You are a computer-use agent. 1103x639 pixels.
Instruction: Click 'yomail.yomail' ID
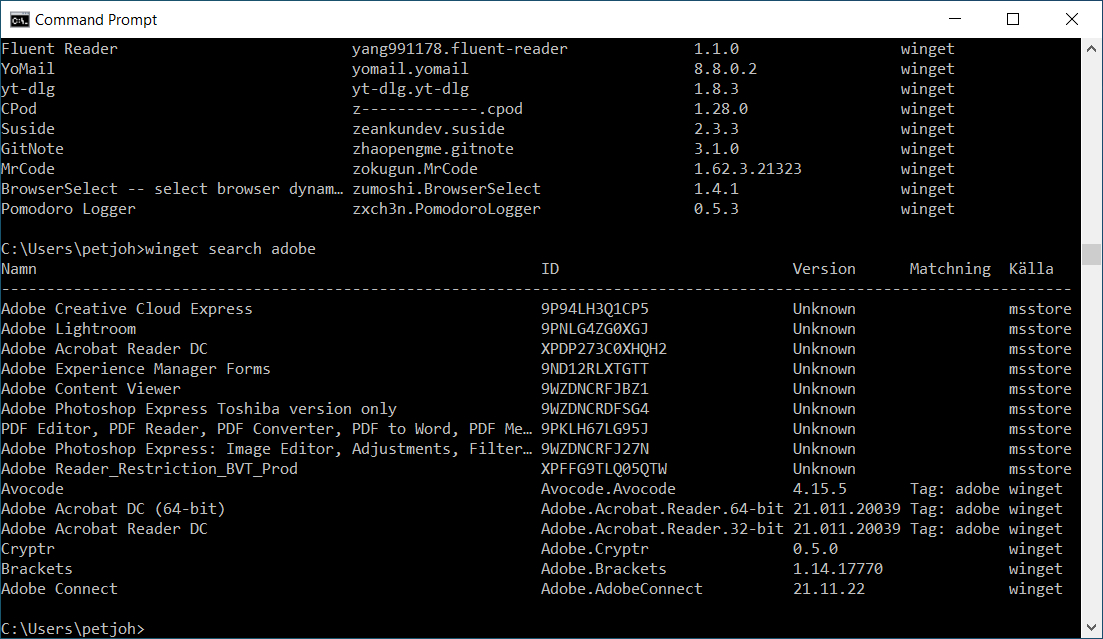tap(410, 69)
